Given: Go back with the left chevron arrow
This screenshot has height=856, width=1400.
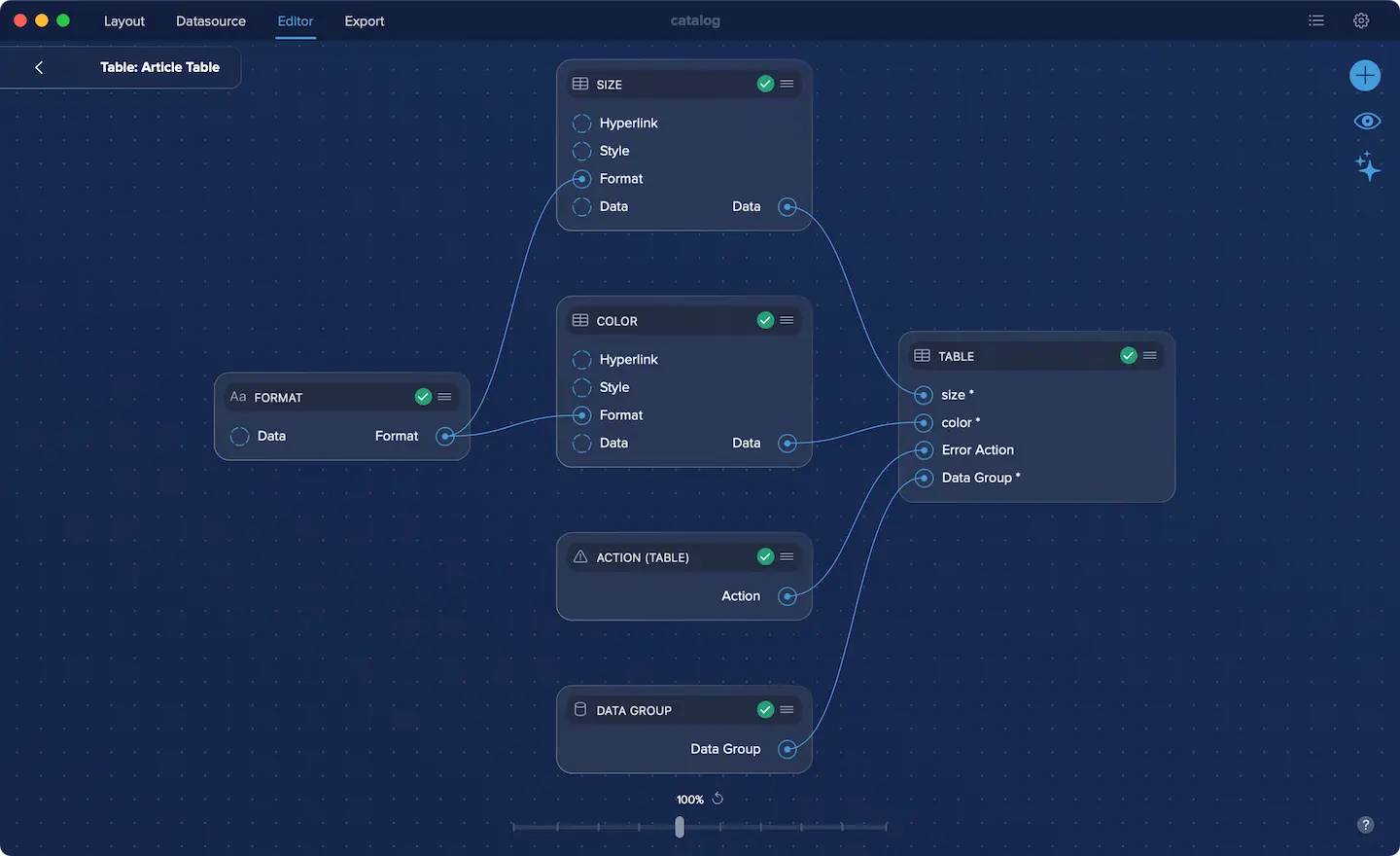Looking at the screenshot, I should pyautogui.click(x=39, y=67).
